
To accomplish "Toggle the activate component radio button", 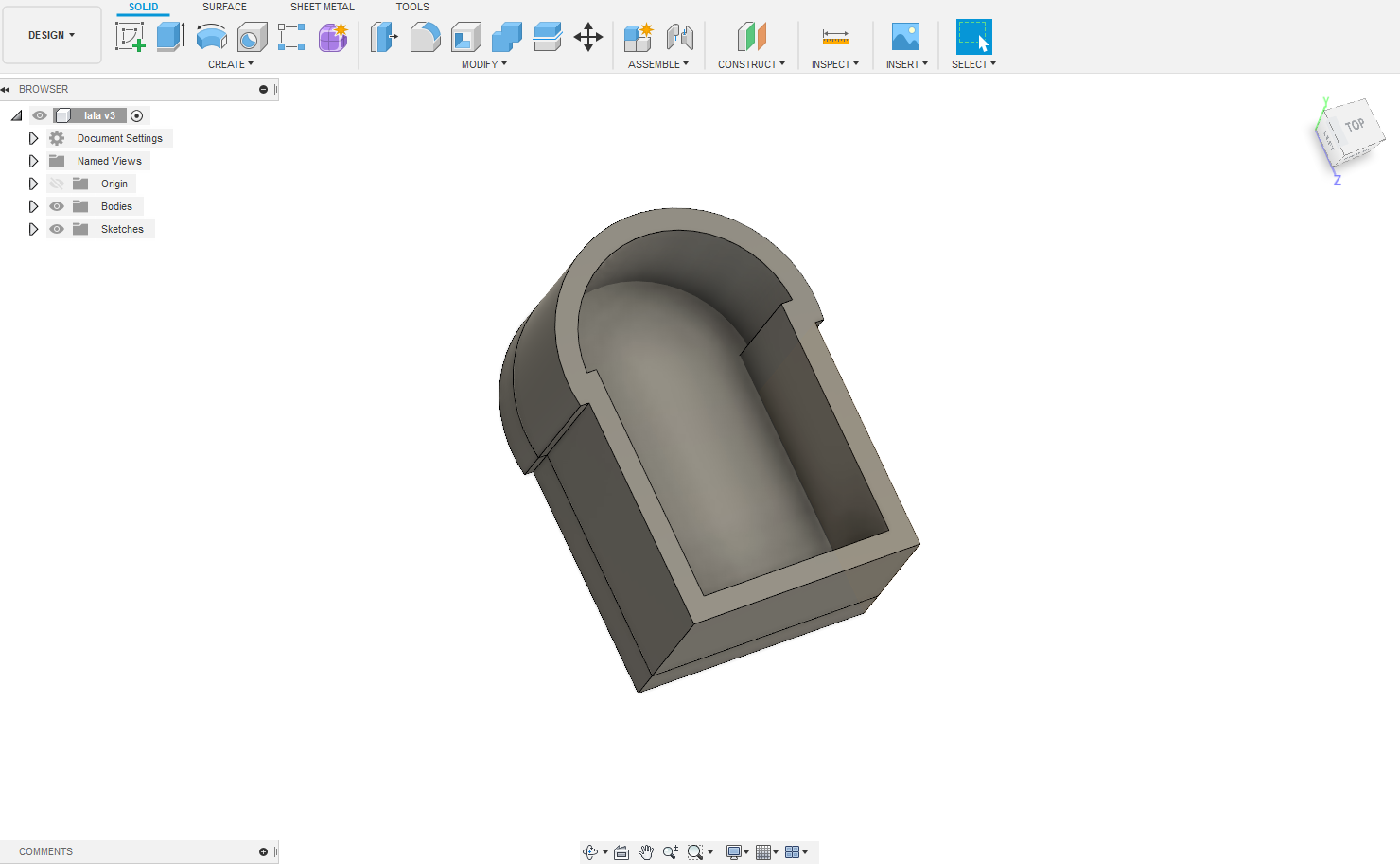I will point(137,116).
